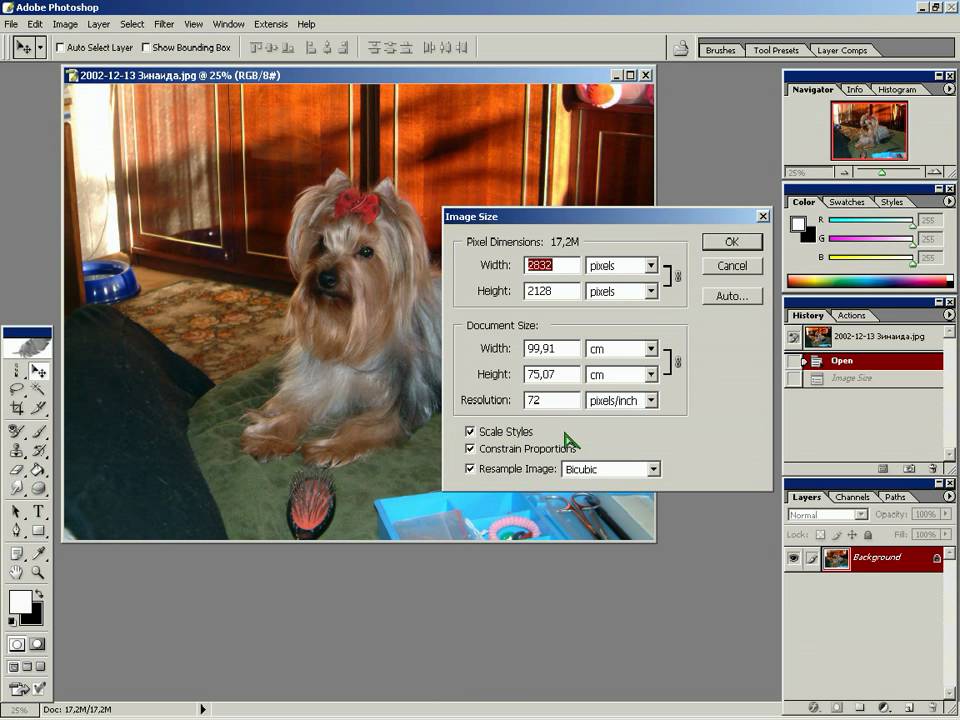Click the Navigator image thumbnail

click(868, 130)
